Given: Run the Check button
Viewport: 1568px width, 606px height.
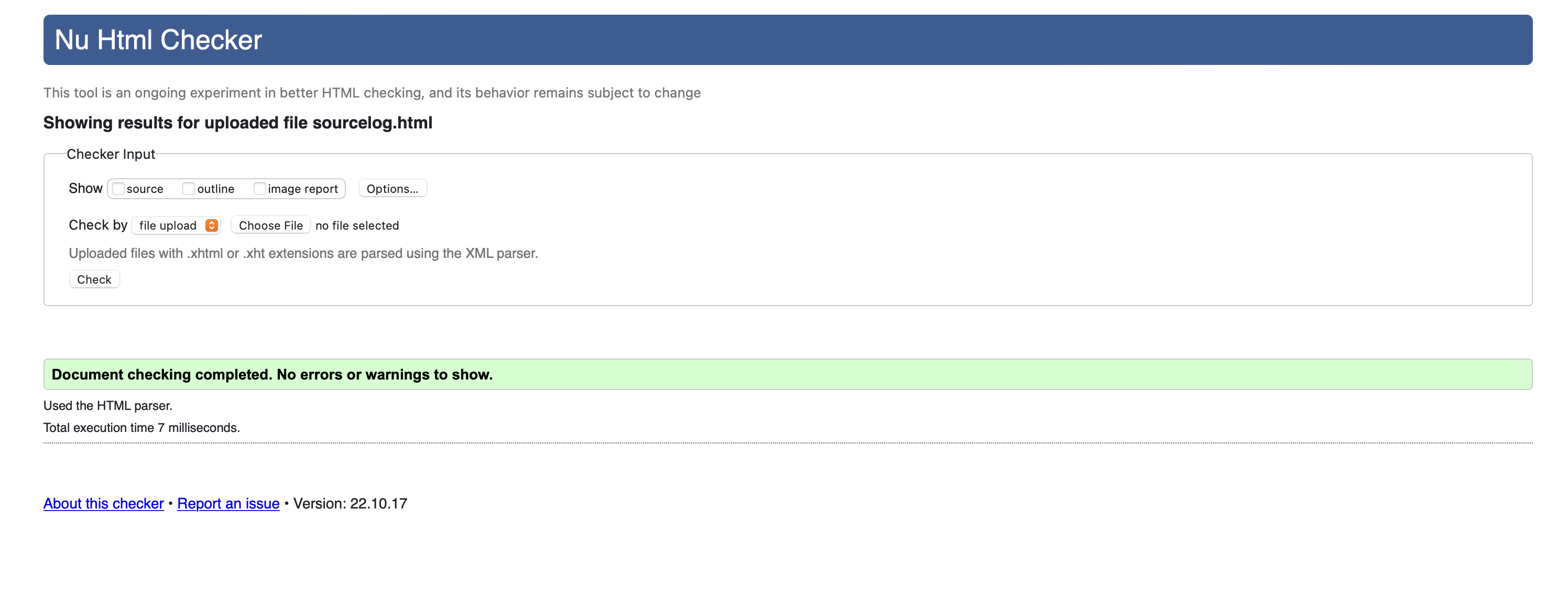Looking at the screenshot, I should [x=94, y=279].
